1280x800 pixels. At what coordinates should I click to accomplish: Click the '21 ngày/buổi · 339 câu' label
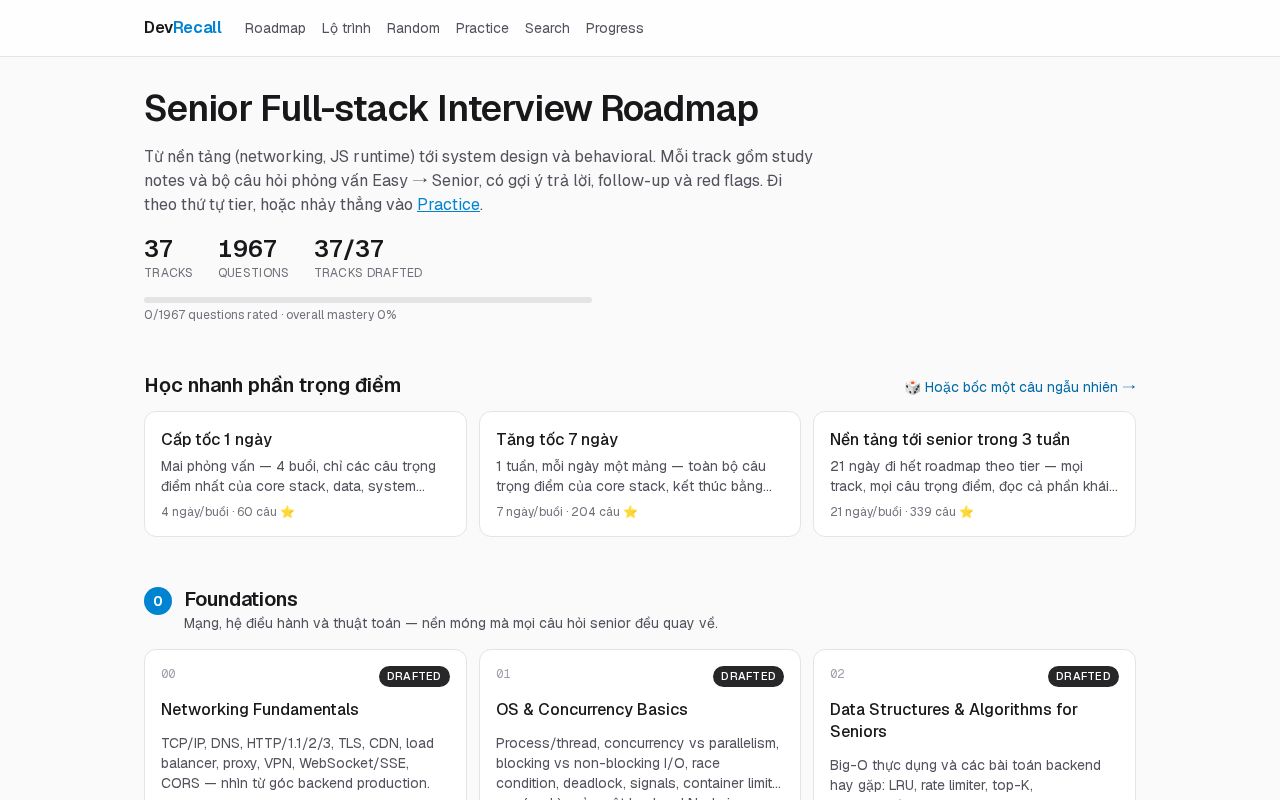[902, 512]
